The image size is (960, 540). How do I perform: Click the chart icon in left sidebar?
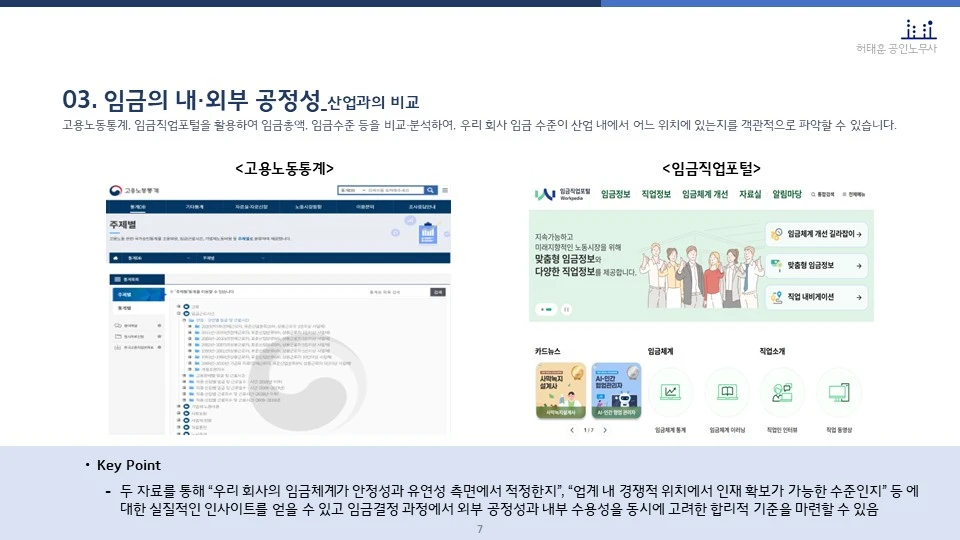pos(118,347)
